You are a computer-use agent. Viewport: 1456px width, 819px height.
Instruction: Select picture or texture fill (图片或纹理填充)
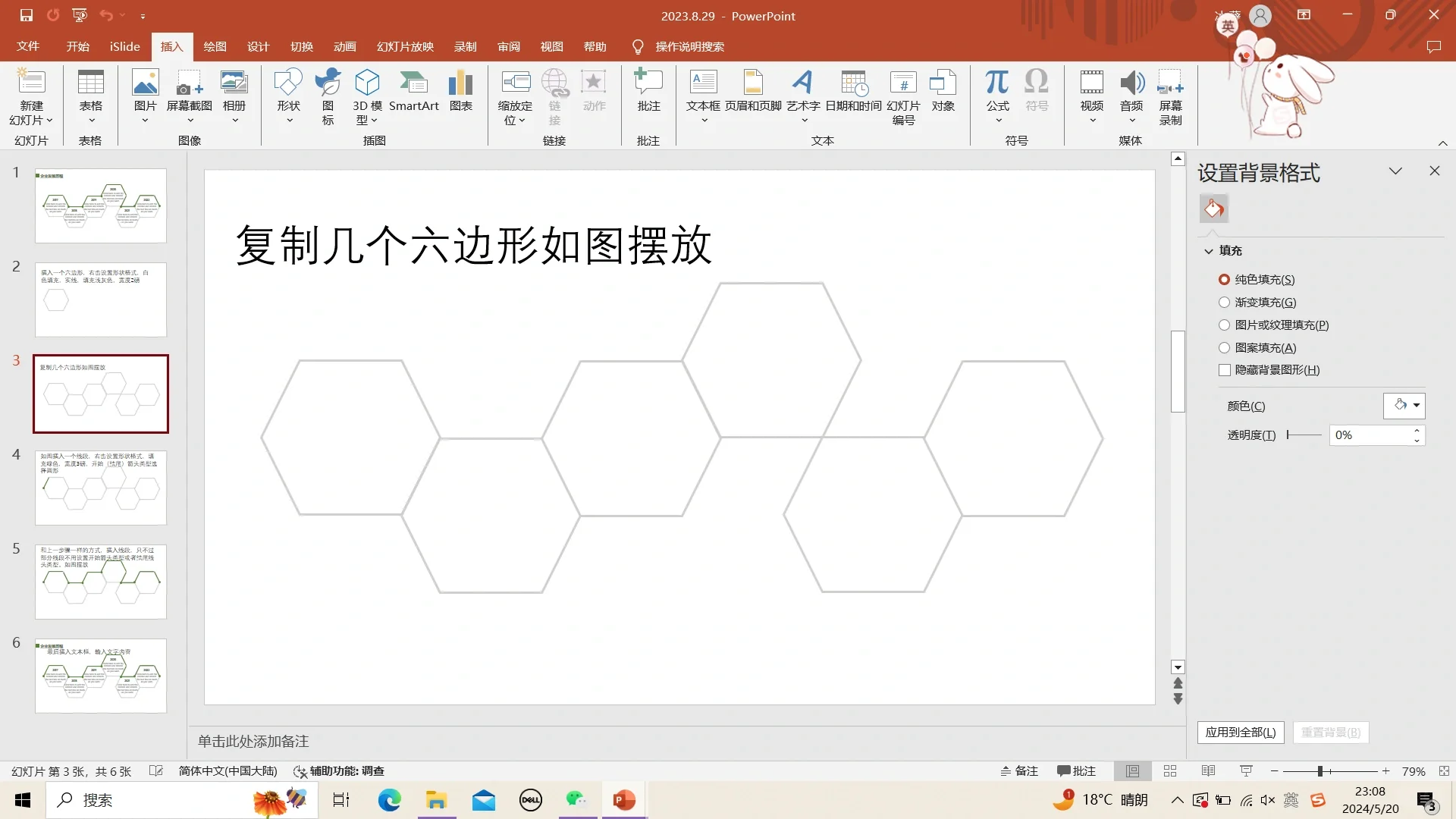pos(1224,325)
